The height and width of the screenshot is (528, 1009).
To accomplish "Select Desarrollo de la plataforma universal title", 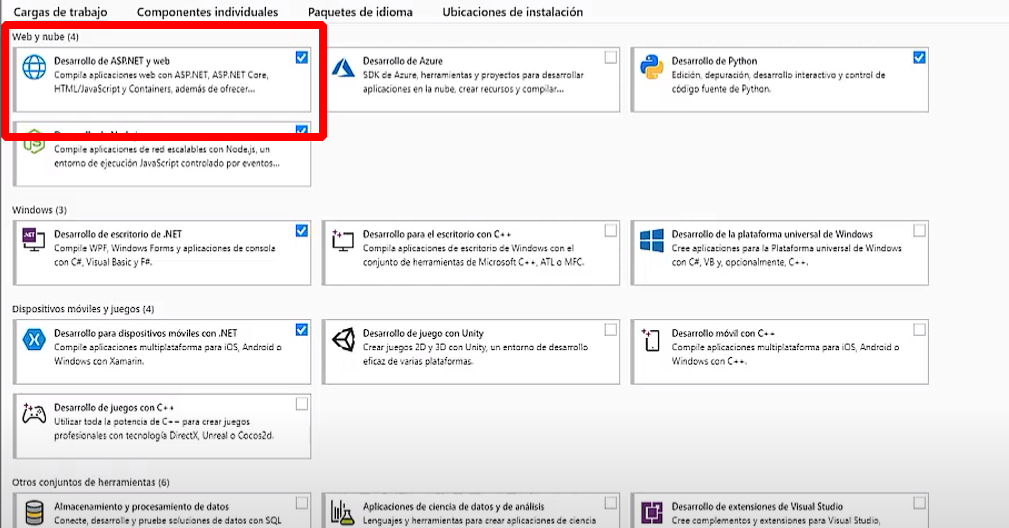I will point(772,234).
